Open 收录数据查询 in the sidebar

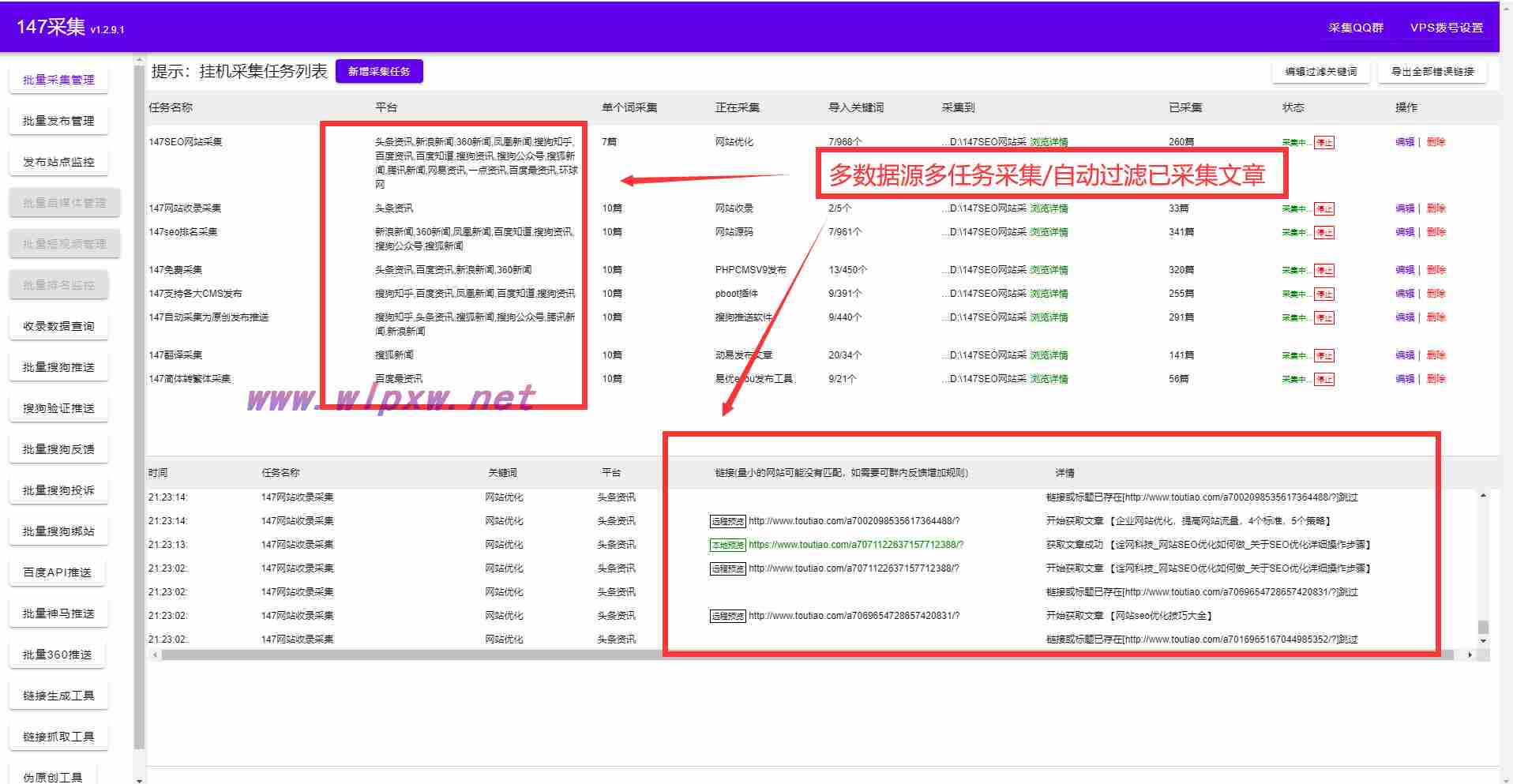coord(58,326)
